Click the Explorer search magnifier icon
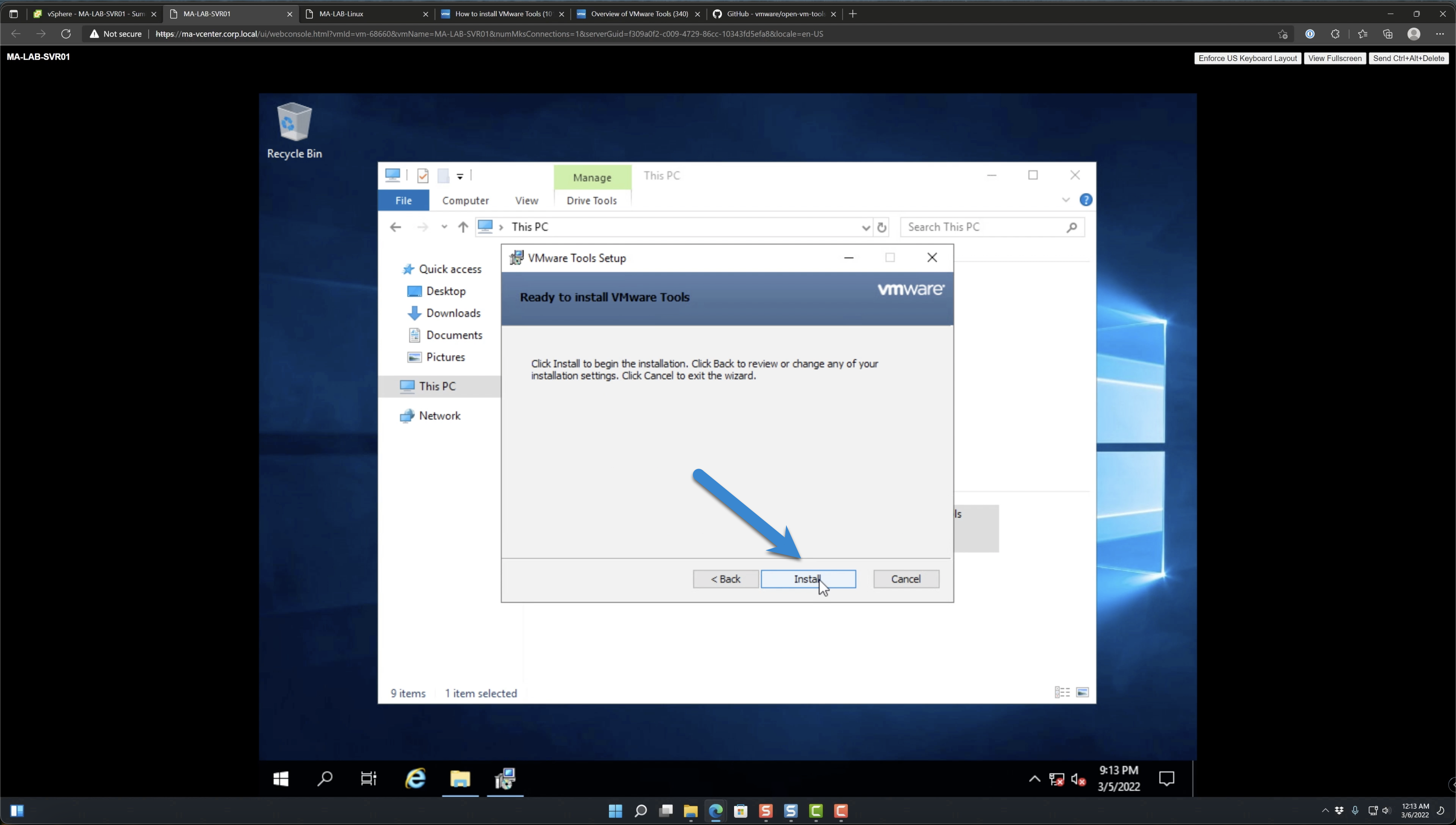The width and height of the screenshot is (1456, 825). tap(1071, 227)
